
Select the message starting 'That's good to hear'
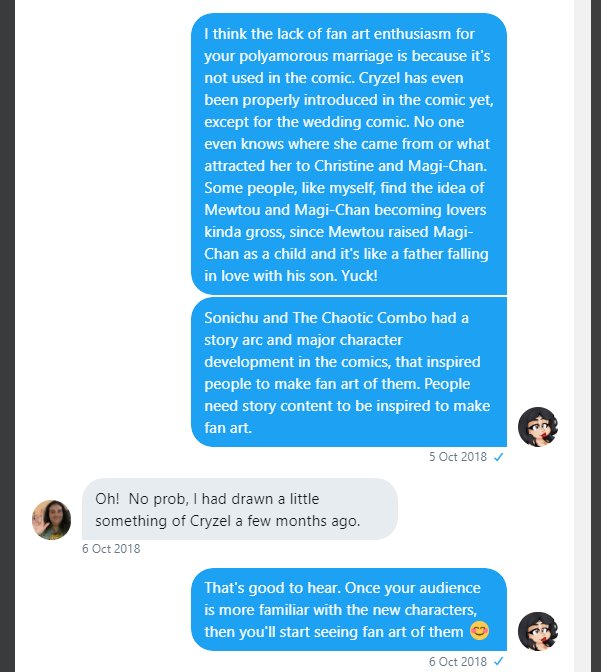pos(349,609)
